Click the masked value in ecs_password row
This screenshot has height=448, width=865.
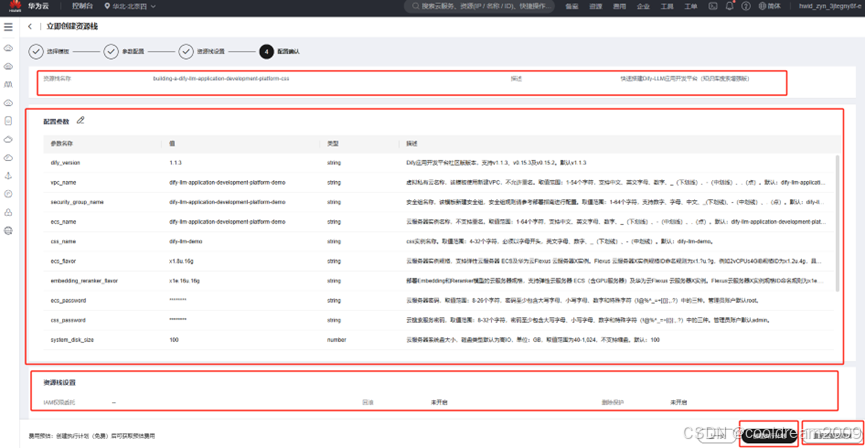[178, 301]
